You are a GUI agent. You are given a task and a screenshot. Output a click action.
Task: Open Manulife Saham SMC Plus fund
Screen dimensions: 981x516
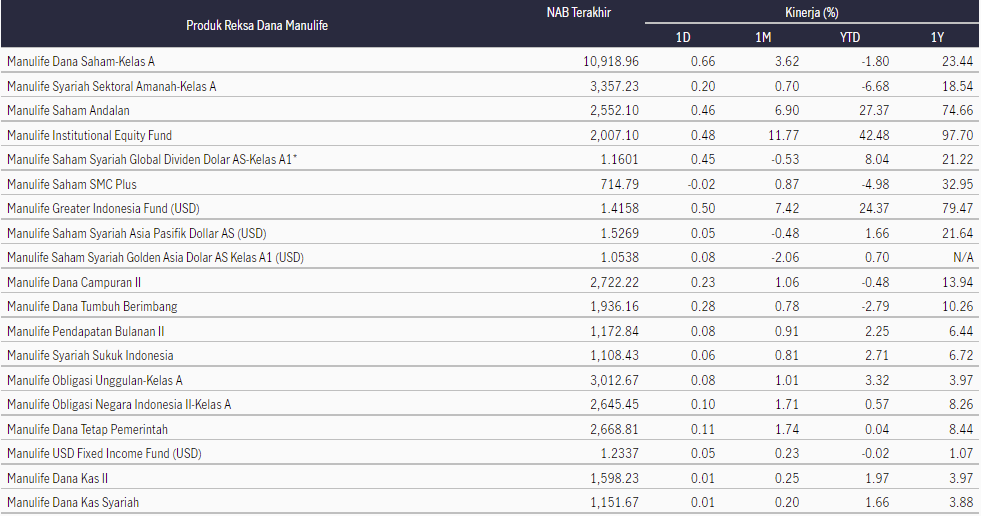pyautogui.click(x=71, y=185)
